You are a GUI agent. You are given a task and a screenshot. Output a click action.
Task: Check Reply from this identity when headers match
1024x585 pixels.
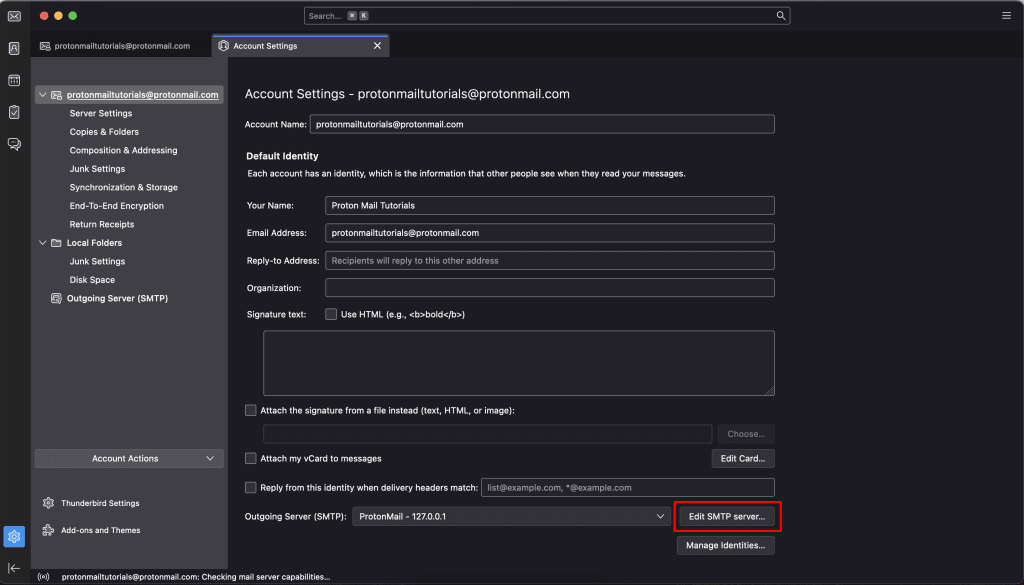click(251, 487)
